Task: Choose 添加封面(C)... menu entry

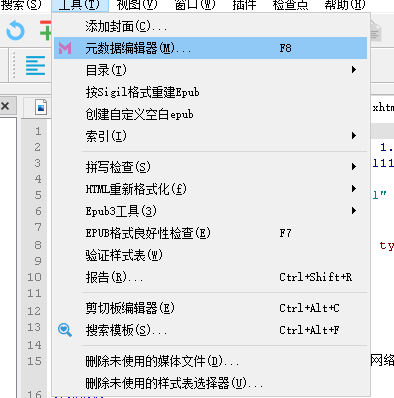Action: point(210,26)
